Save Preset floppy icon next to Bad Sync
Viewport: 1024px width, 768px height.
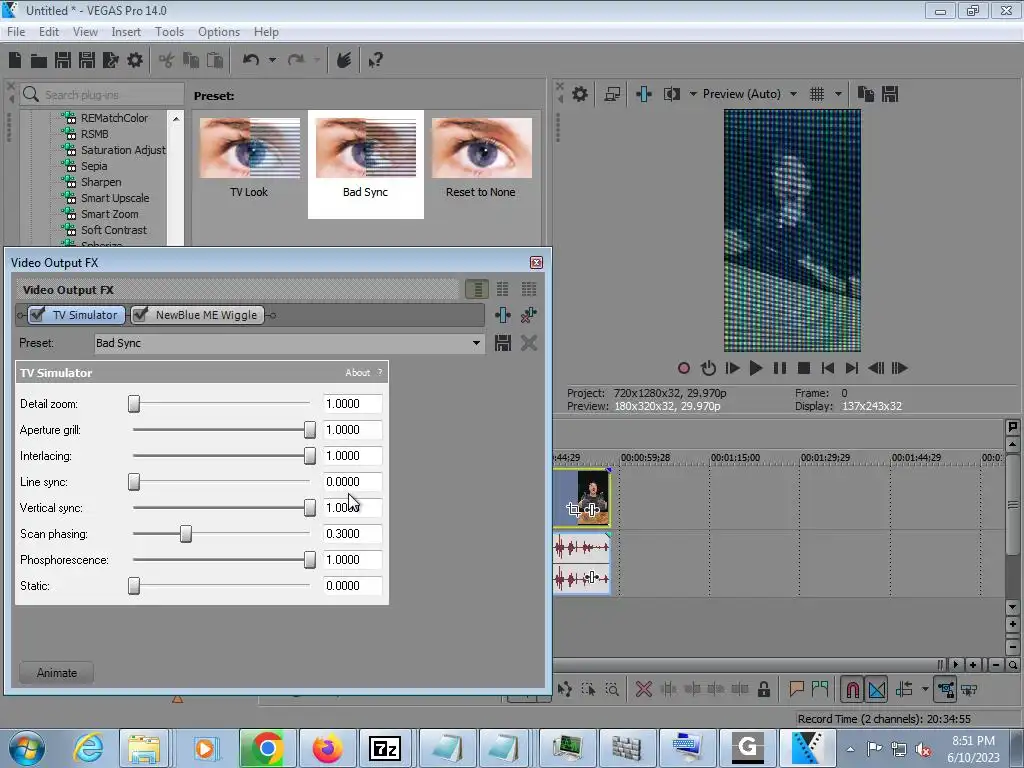click(502, 343)
